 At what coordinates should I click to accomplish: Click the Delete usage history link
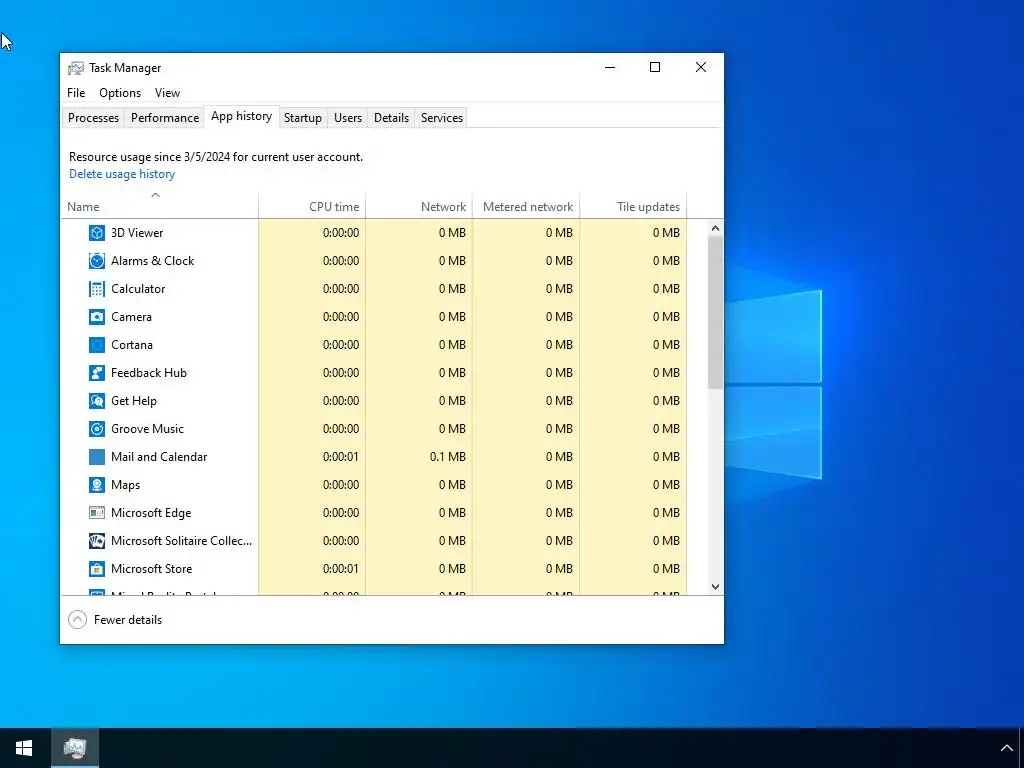(122, 174)
